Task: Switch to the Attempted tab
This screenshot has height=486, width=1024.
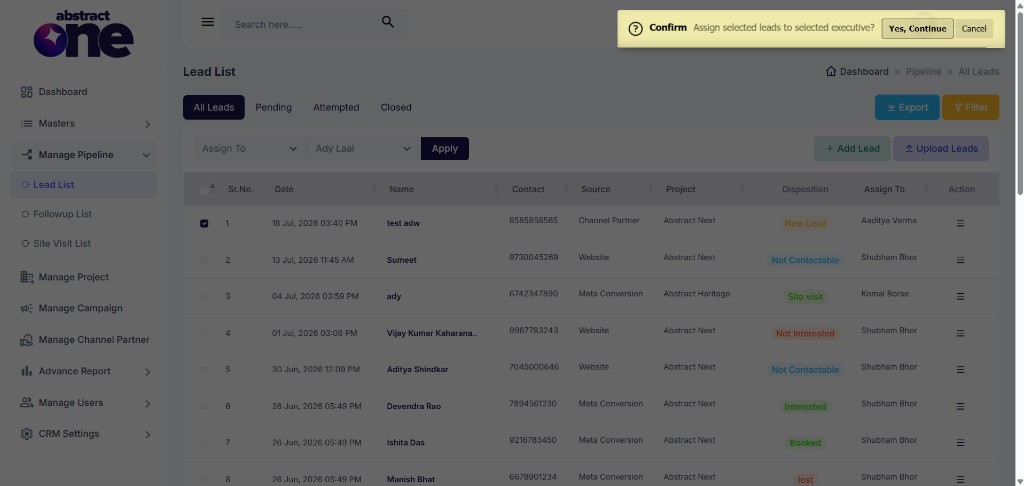Action: click(336, 107)
